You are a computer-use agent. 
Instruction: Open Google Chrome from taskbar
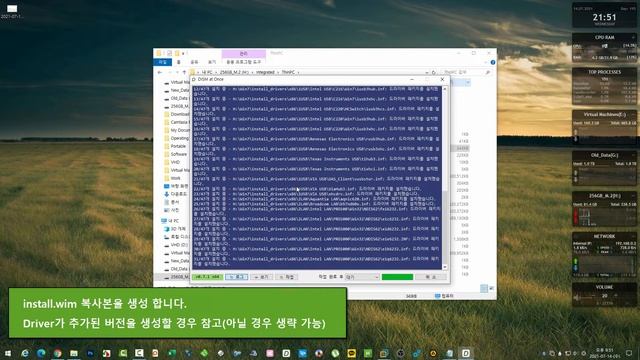(x=58, y=353)
